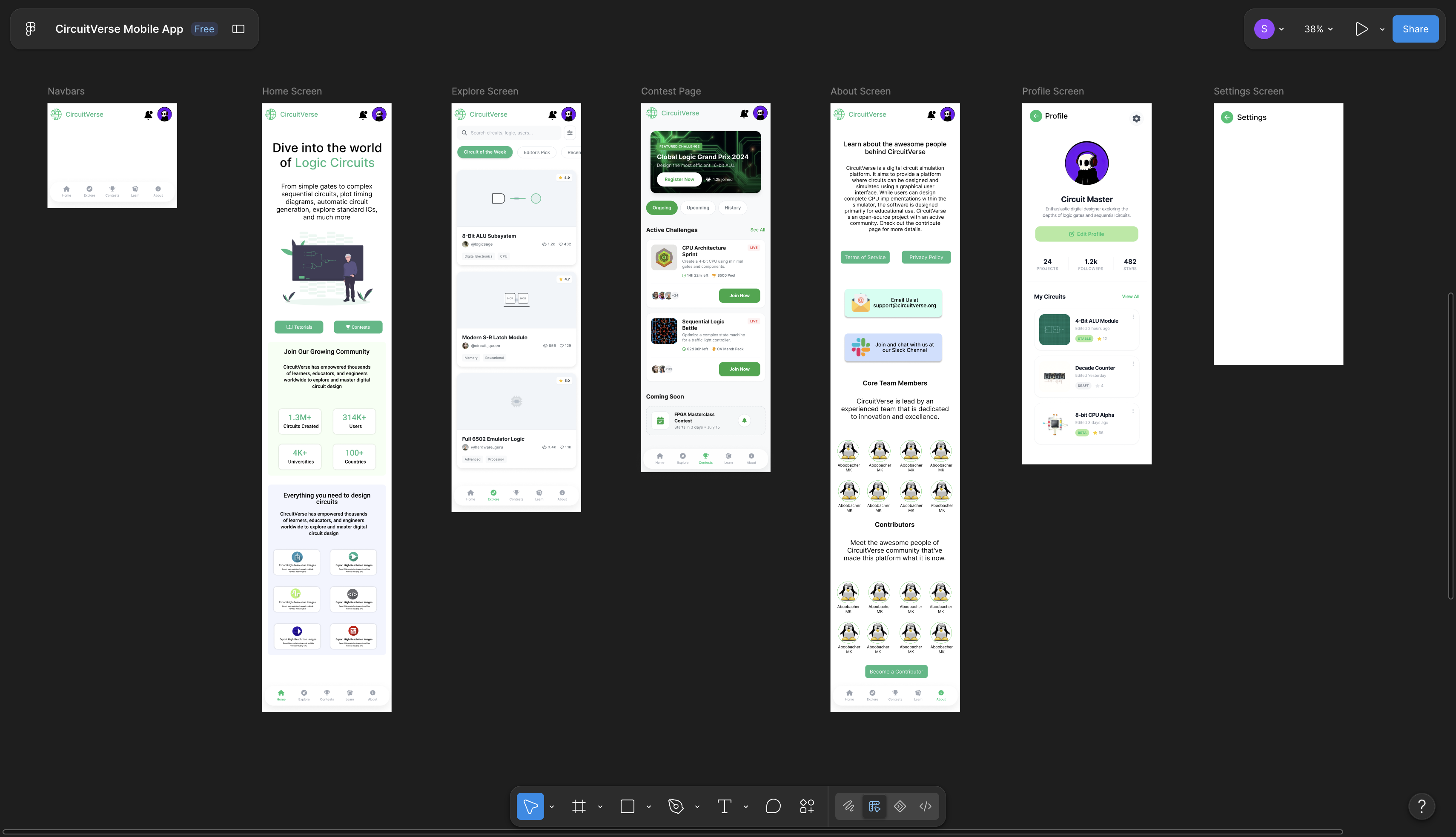
Task: Click the back arrow beside Settings title
Action: [x=1227, y=117]
